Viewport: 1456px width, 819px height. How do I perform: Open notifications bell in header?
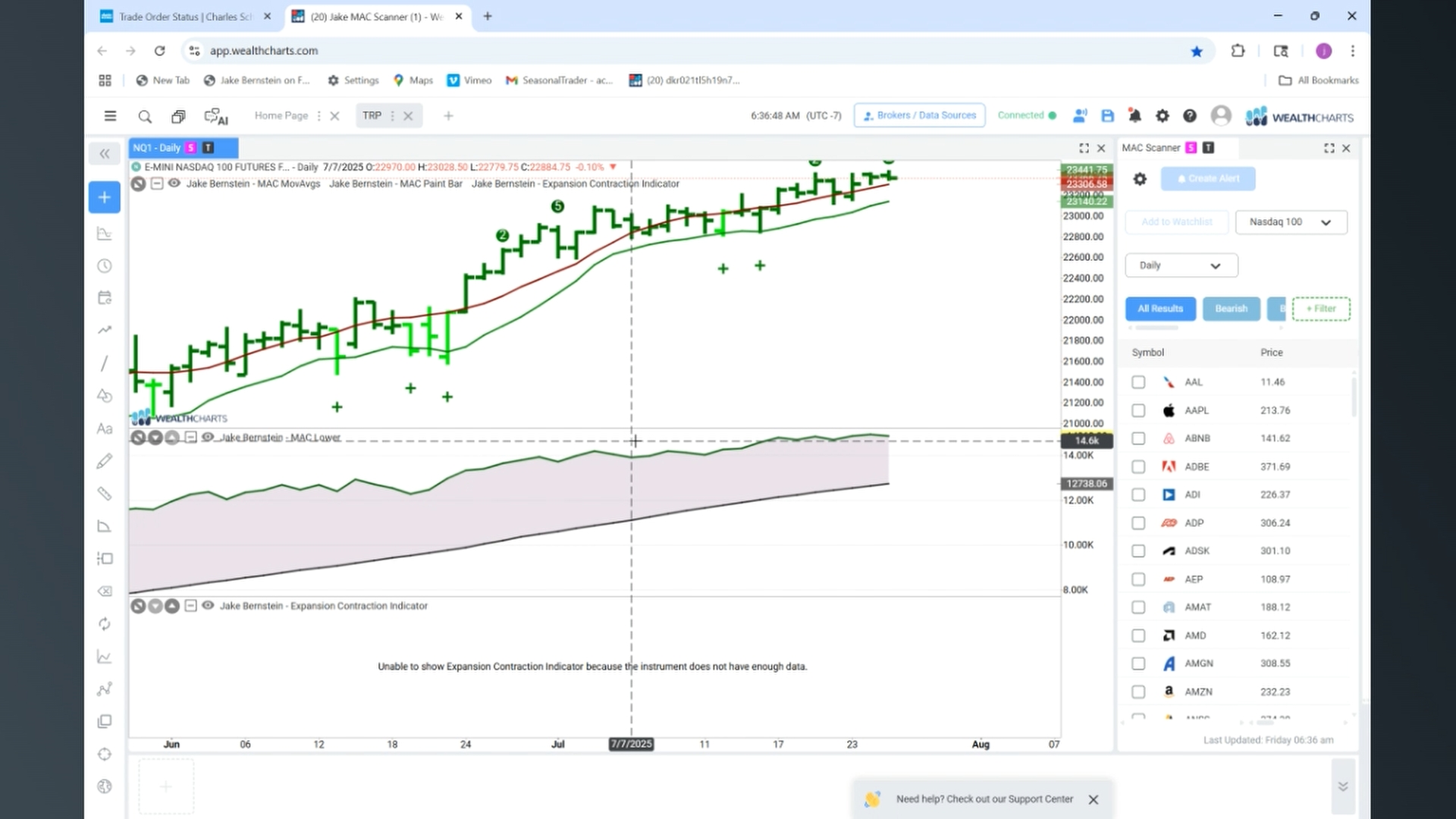[1134, 116]
